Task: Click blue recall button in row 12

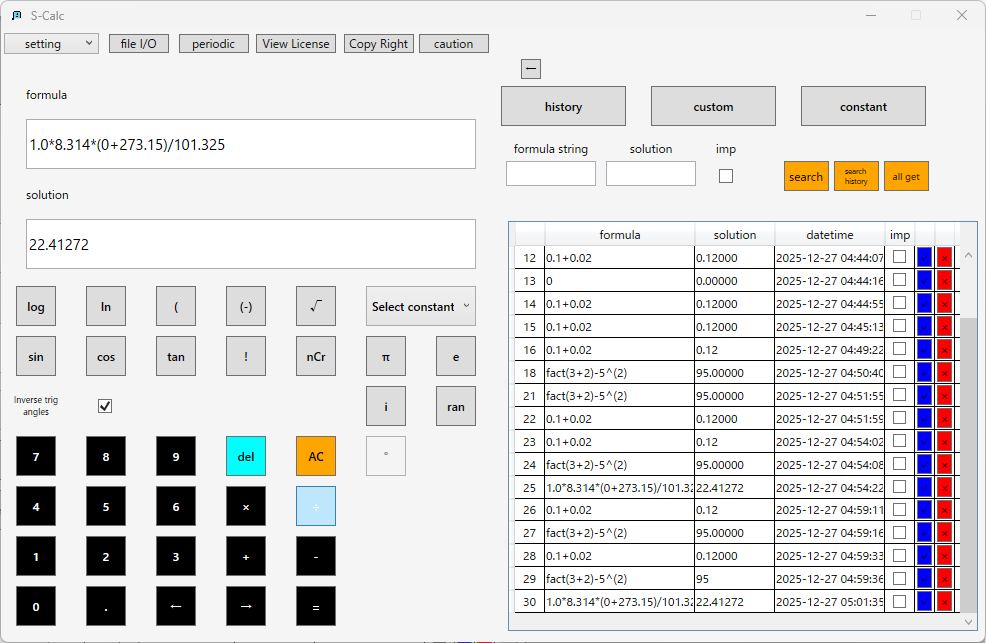Action: (924, 258)
